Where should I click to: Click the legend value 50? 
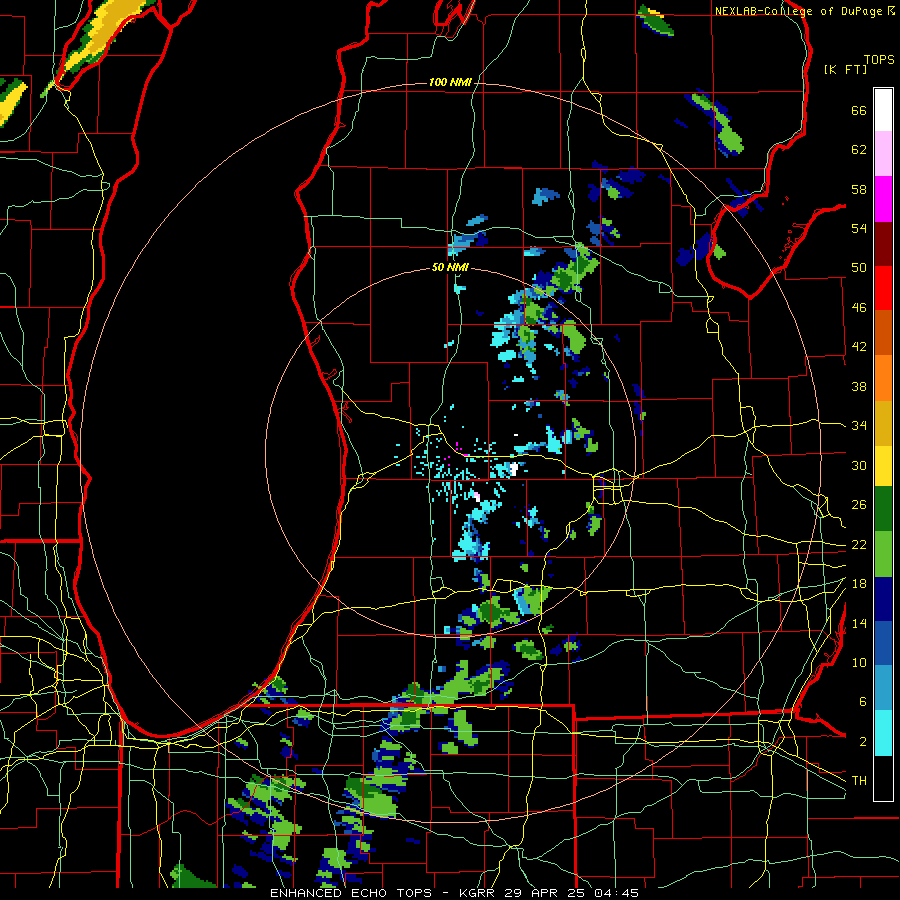[x=859, y=267]
